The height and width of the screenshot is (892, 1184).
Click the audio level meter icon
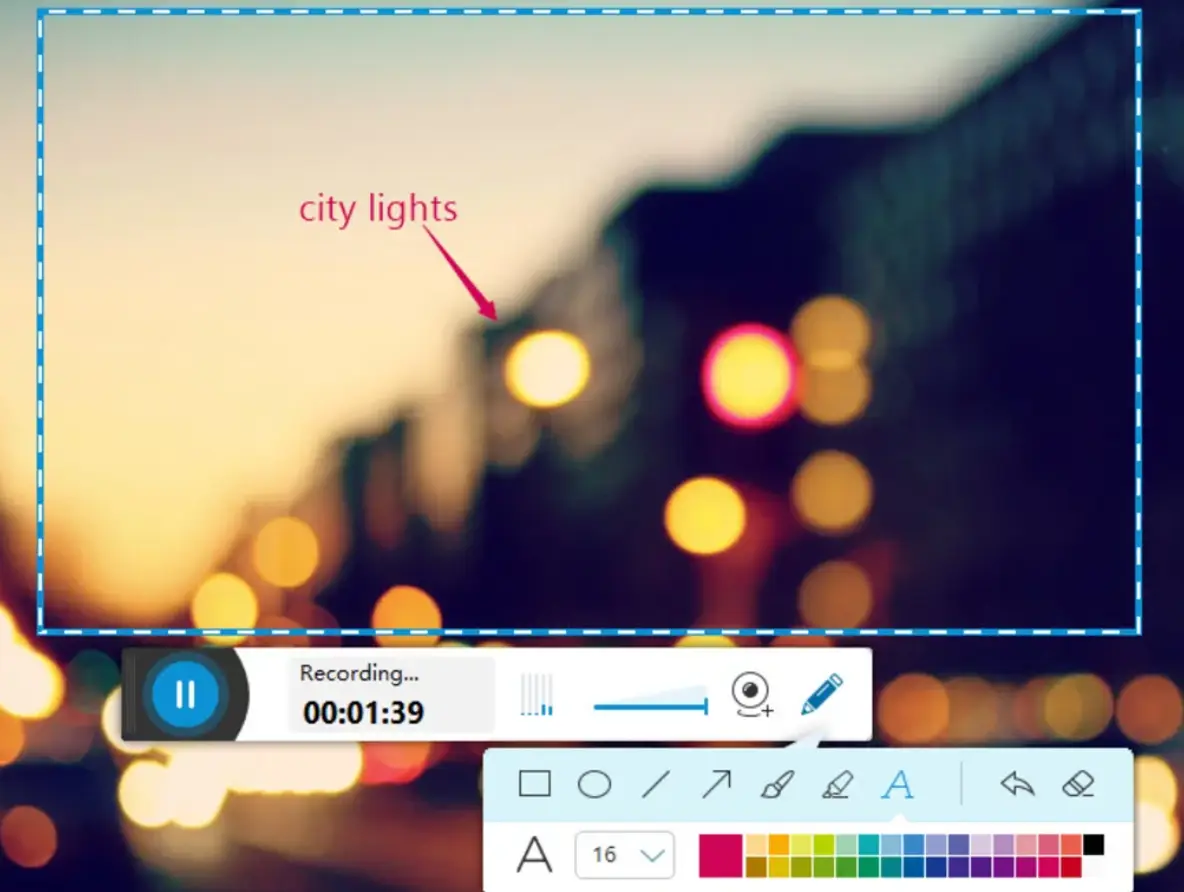coord(538,694)
